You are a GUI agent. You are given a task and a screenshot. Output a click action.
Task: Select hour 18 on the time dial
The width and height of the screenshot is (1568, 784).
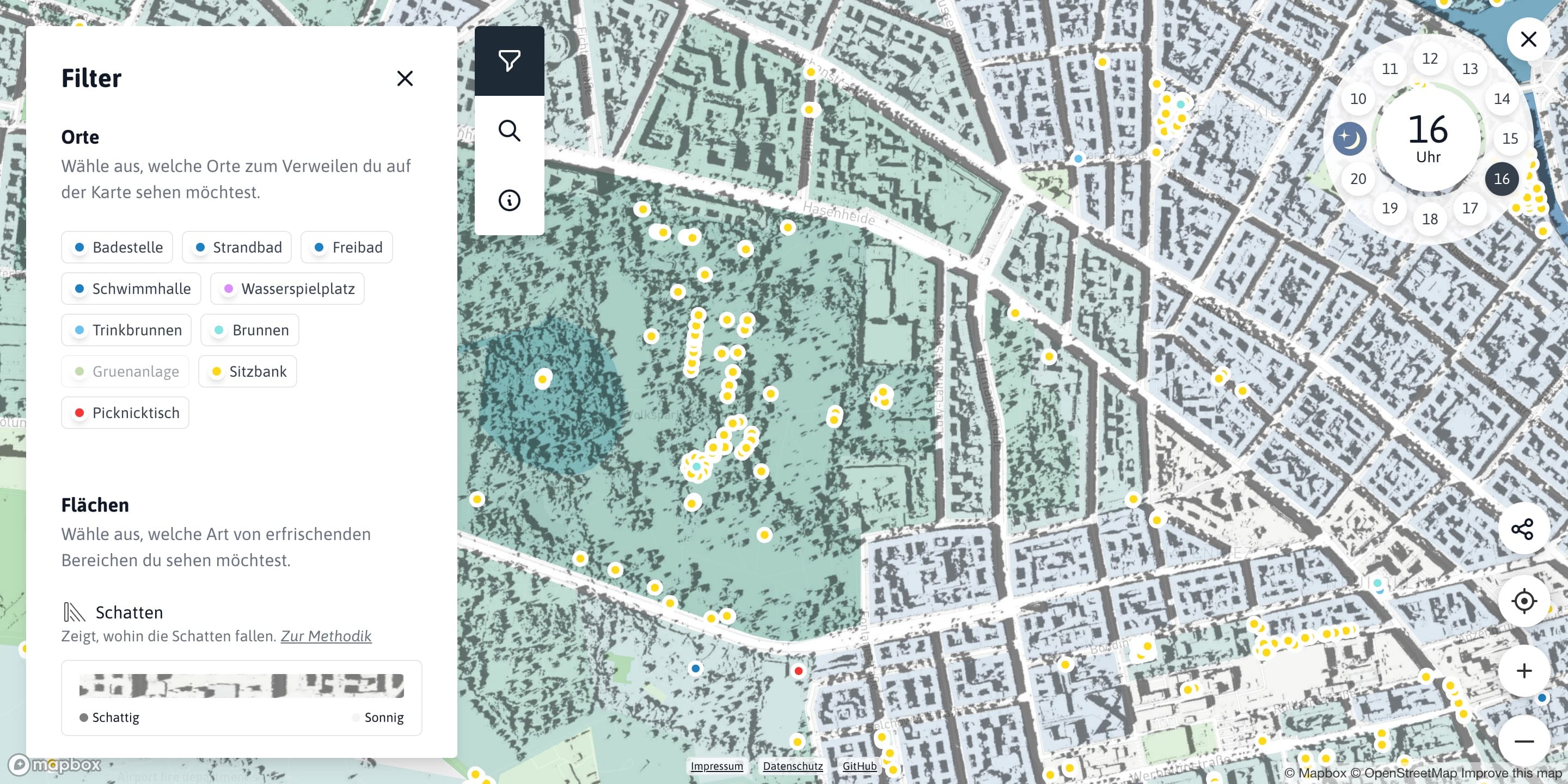[x=1429, y=219]
